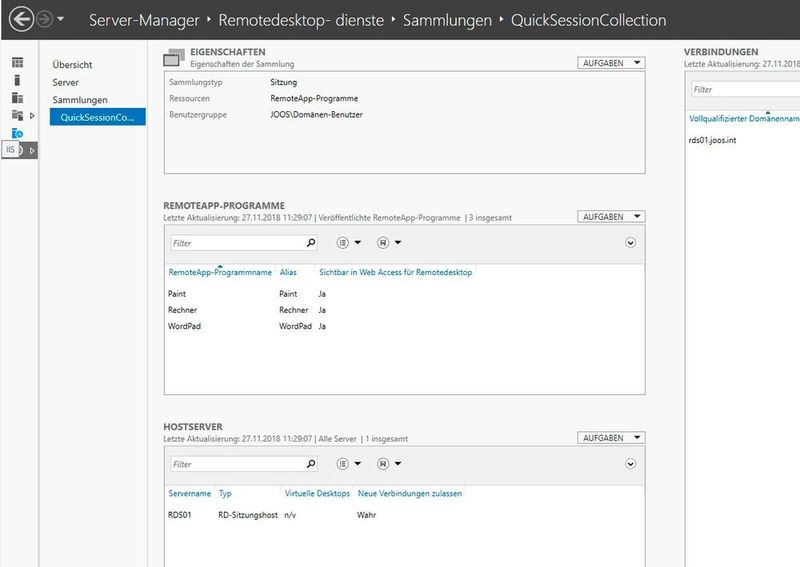Open the Dashboard icon in the sidebar
The height and width of the screenshot is (567, 800).
tap(17, 62)
